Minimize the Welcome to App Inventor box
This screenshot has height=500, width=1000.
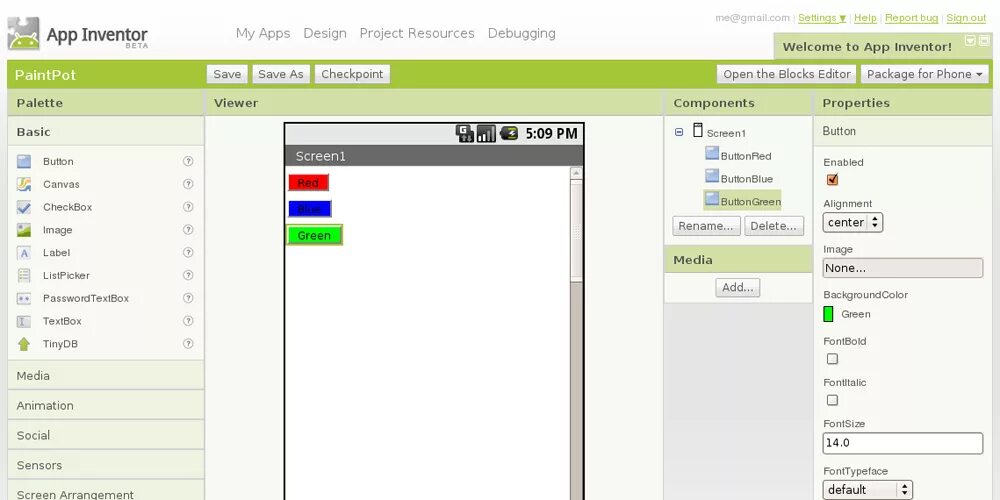[x=970, y=40]
